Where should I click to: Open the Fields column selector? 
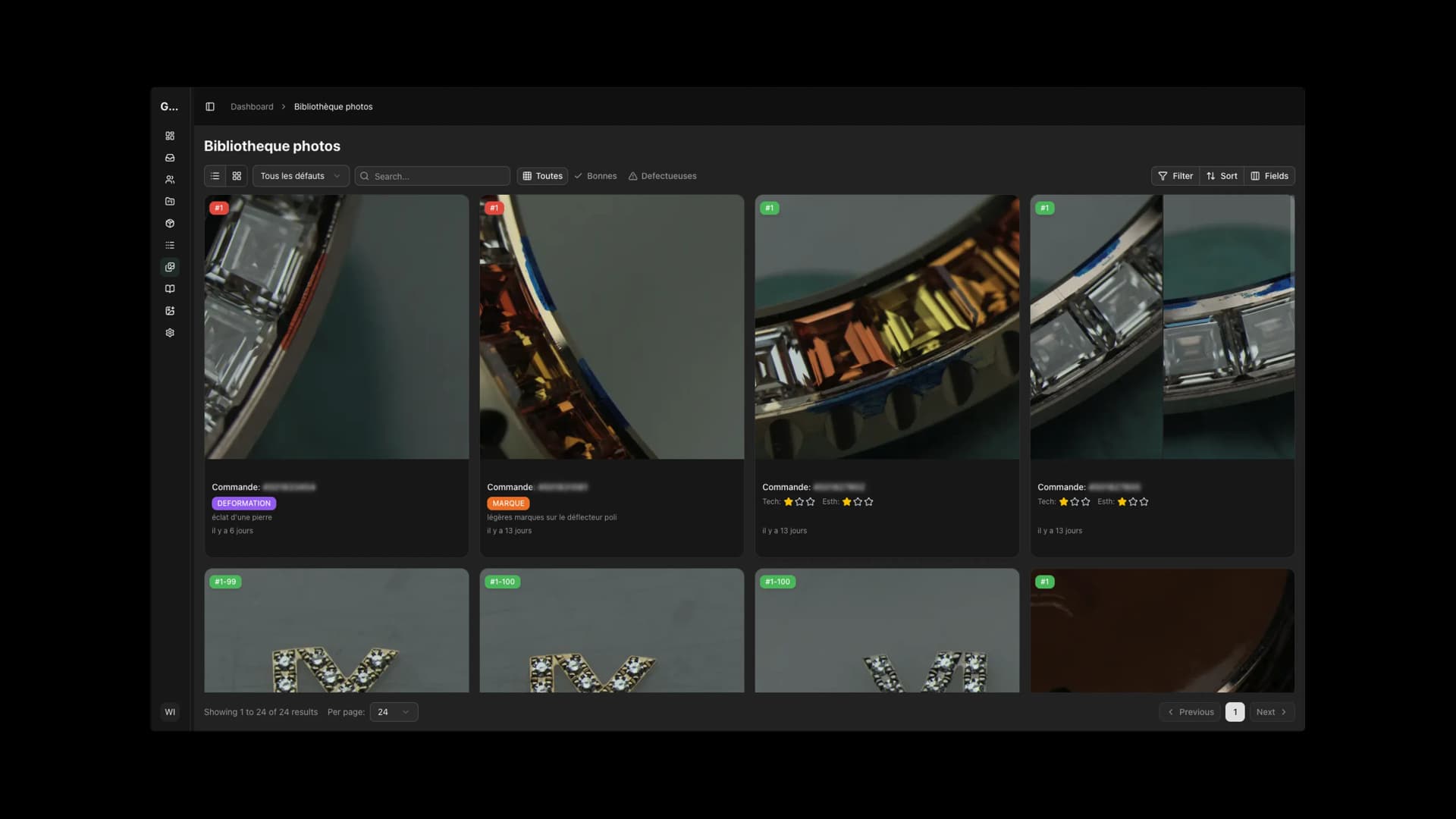coord(1269,176)
